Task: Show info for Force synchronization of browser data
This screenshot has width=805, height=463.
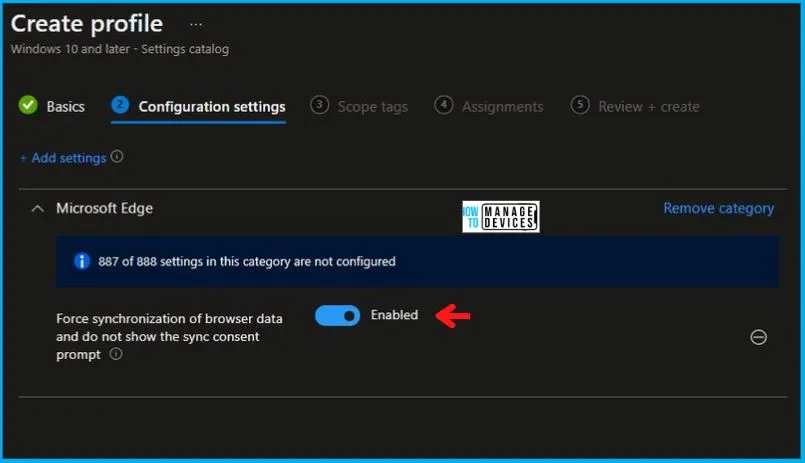Action: tap(116, 354)
